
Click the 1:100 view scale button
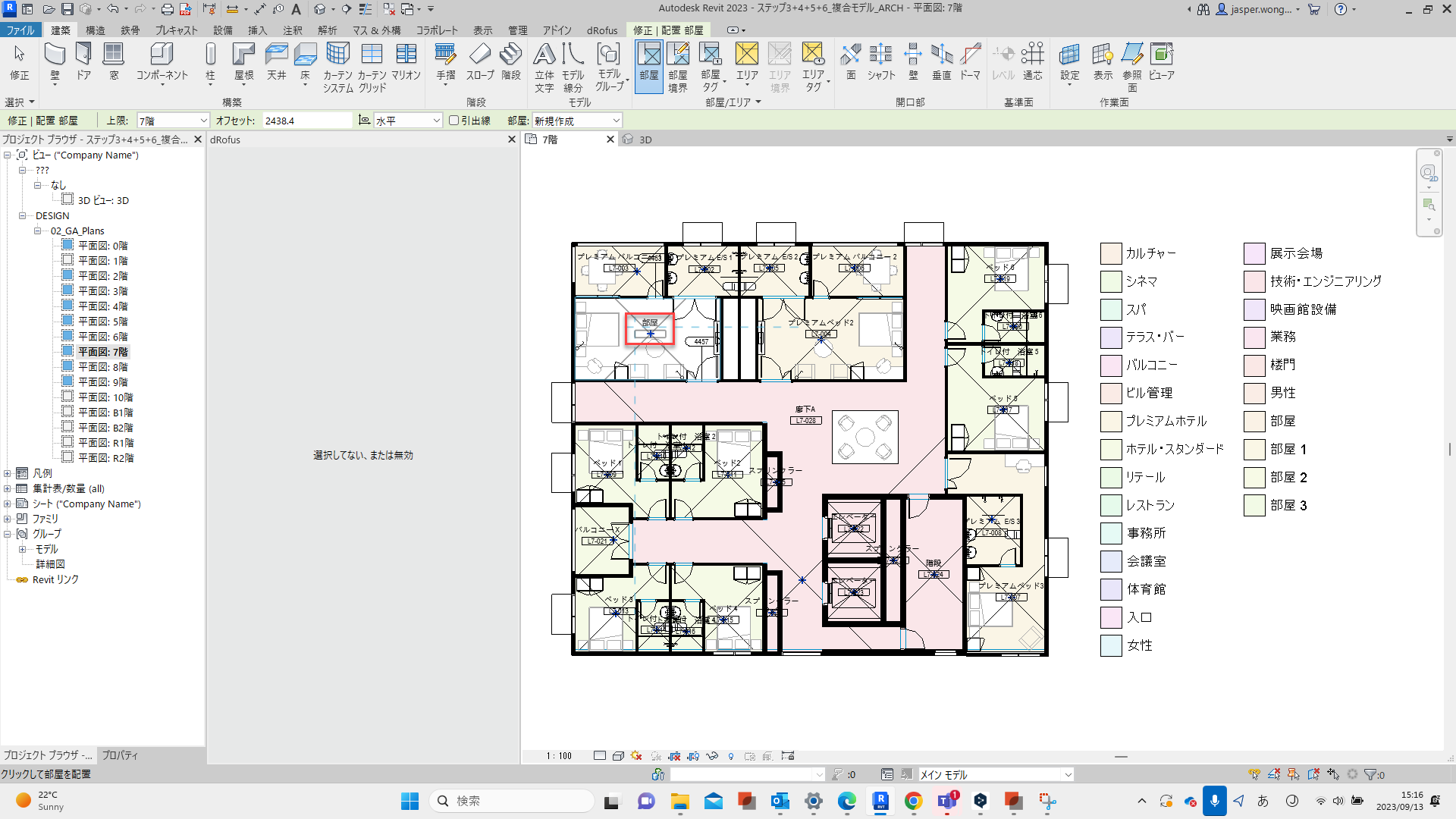point(559,756)
